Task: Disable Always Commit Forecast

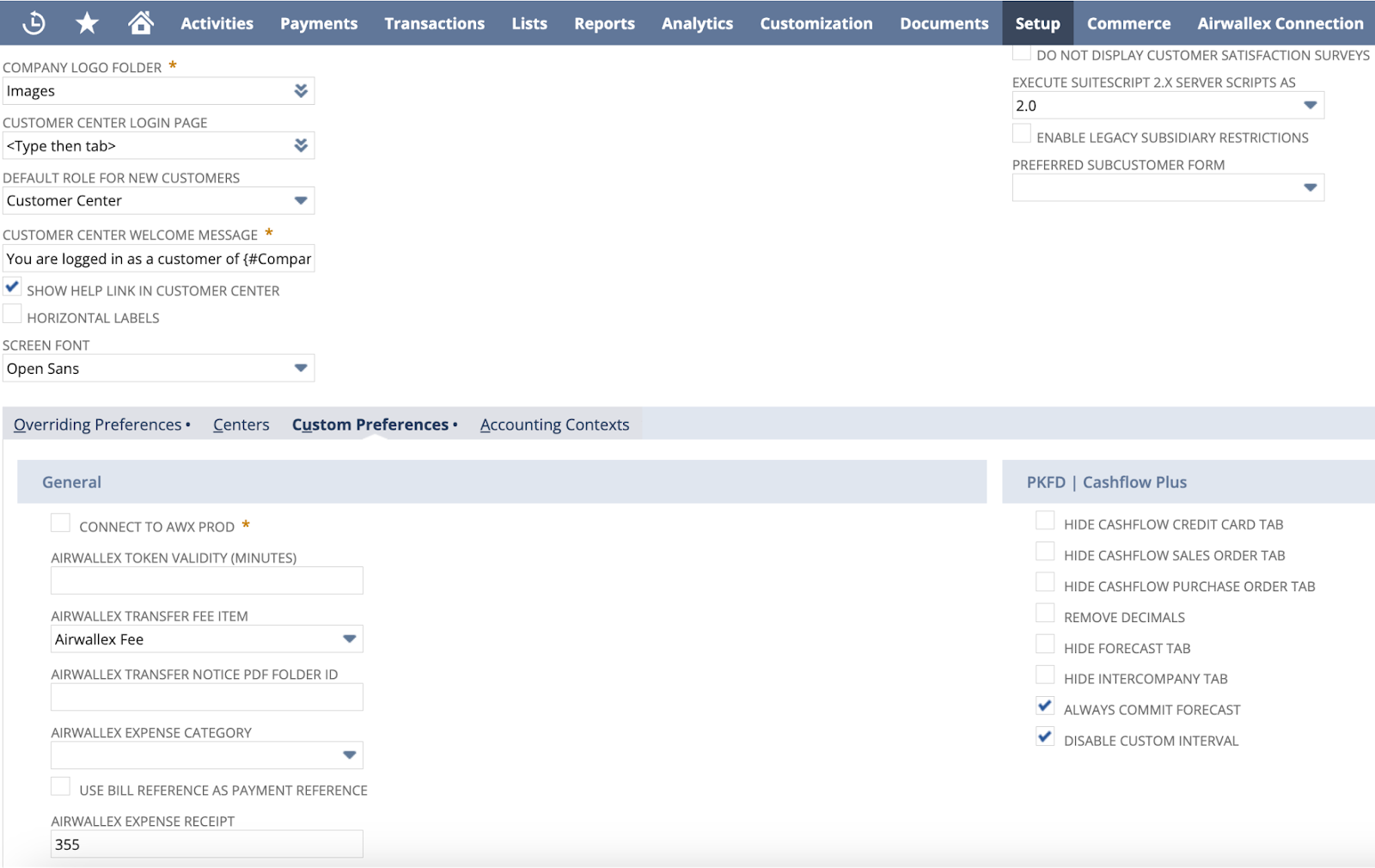Action: pyautogui.click(x=1045, y=706)
